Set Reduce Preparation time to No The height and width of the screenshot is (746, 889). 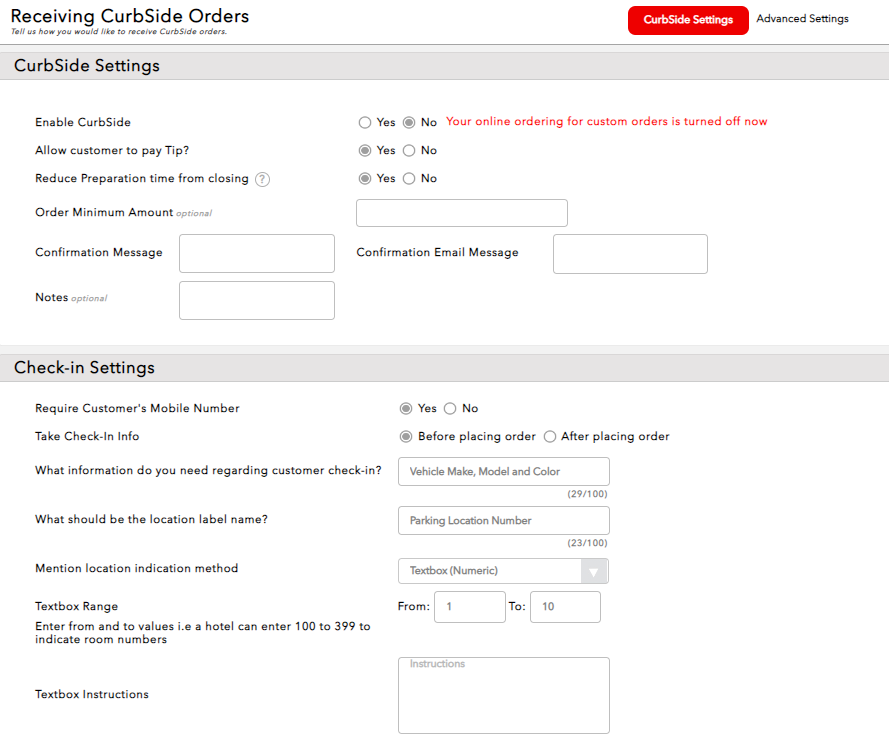(409, 178)
